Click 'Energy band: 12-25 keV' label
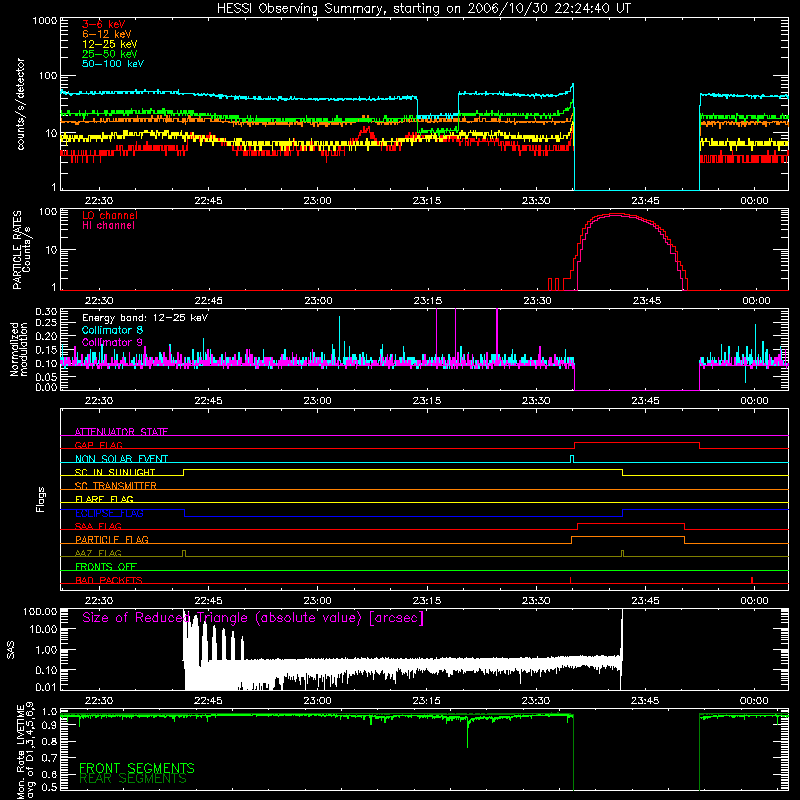Screen dimensions: 800x800 point(145,318)
